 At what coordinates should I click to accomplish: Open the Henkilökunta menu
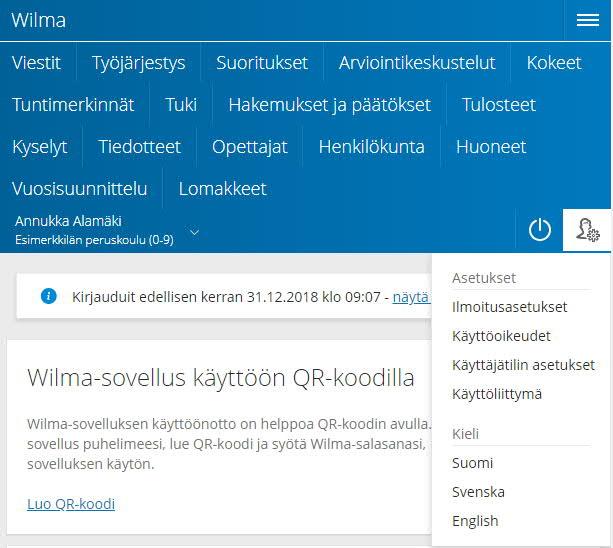coord(371,147)
